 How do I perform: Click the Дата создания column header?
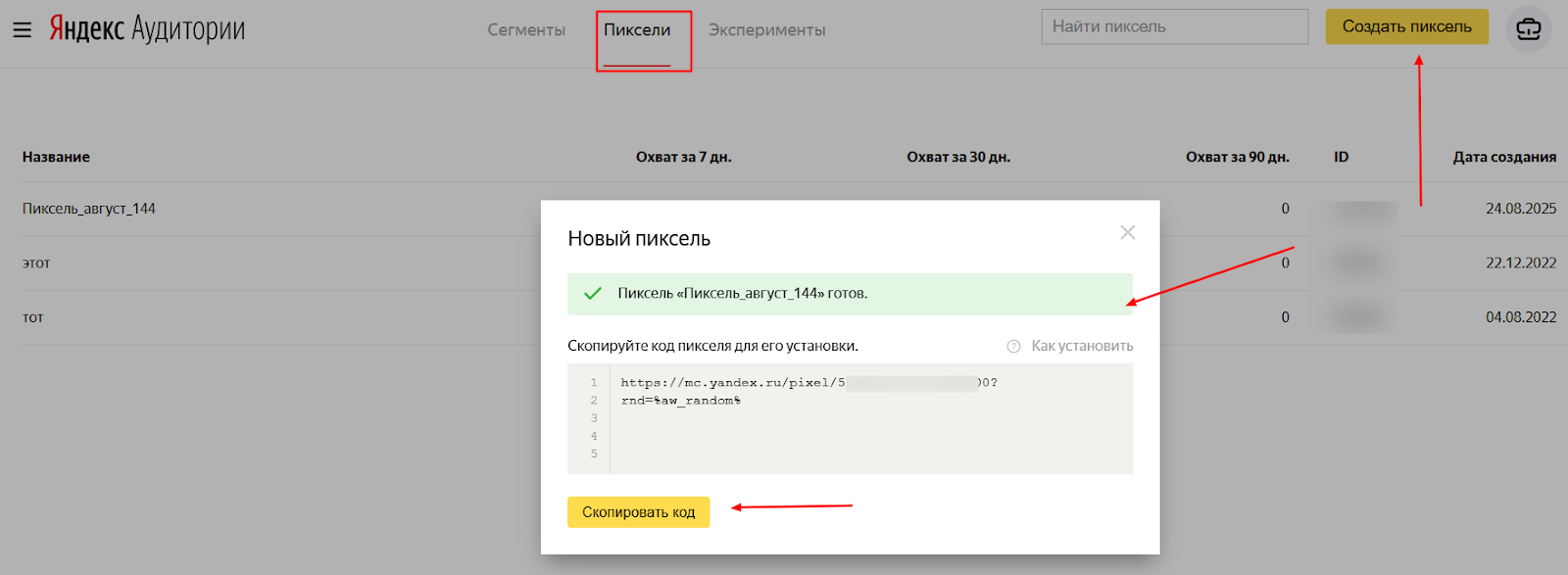pyautogui.click(x=1503, y=157)
